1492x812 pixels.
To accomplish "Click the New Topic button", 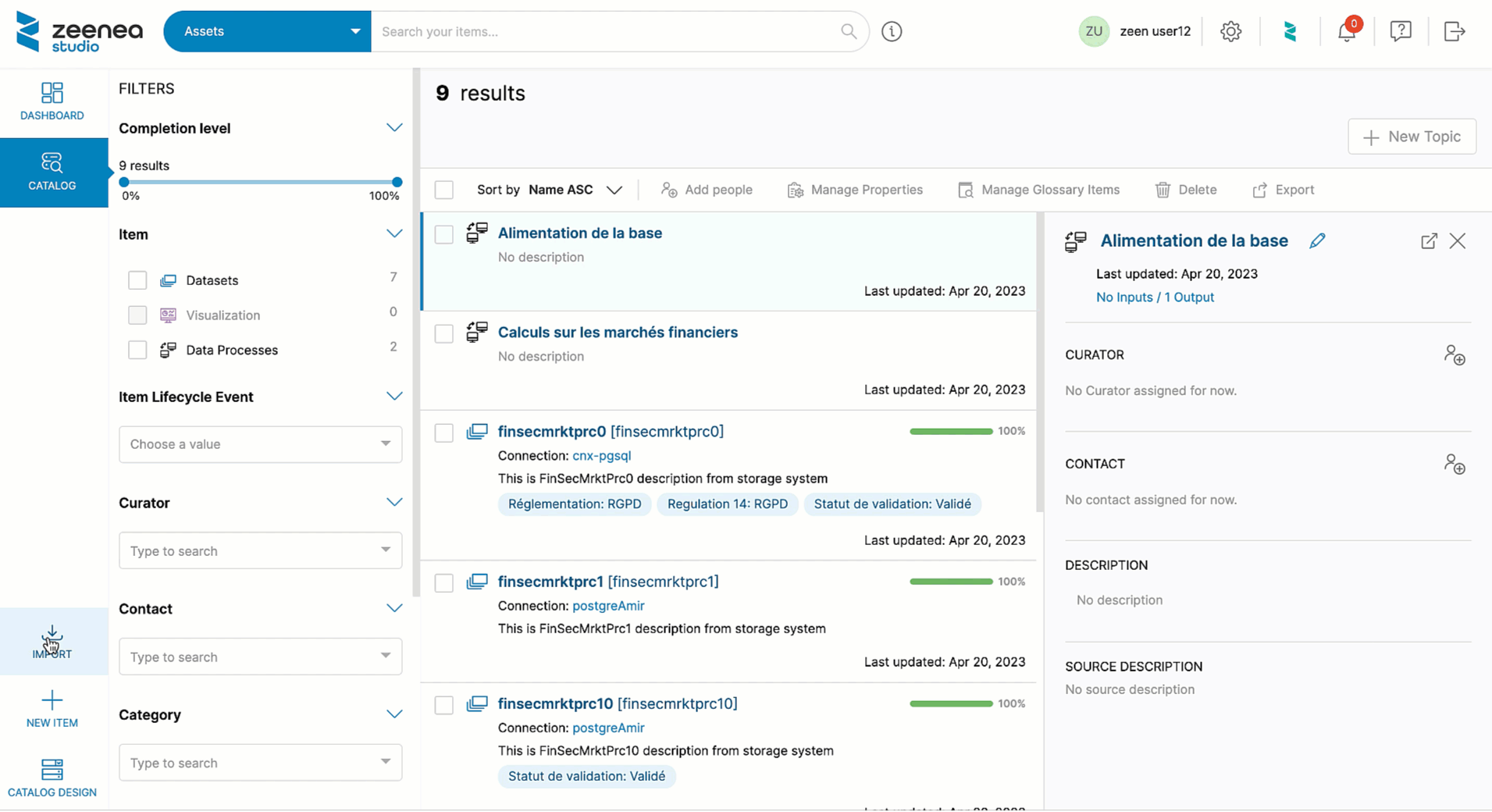I will [1412, 137].
